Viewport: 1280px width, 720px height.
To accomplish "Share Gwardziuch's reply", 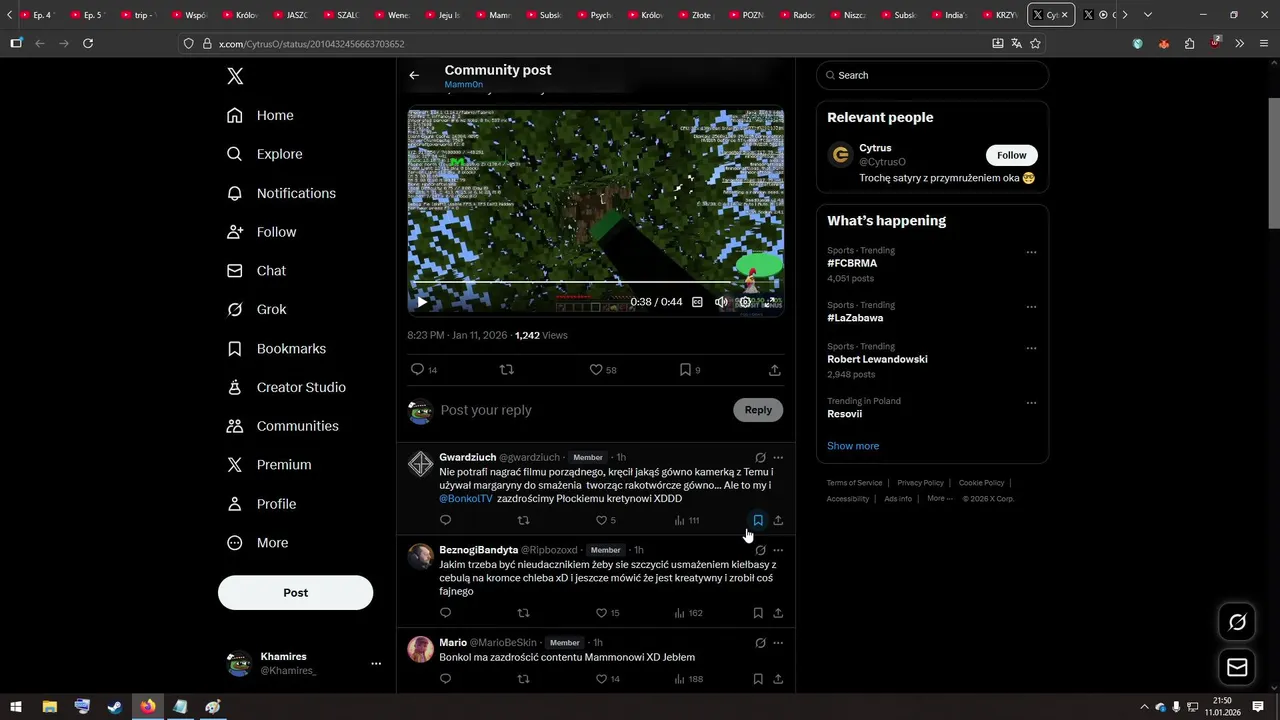I will click(x=778, y=520).
